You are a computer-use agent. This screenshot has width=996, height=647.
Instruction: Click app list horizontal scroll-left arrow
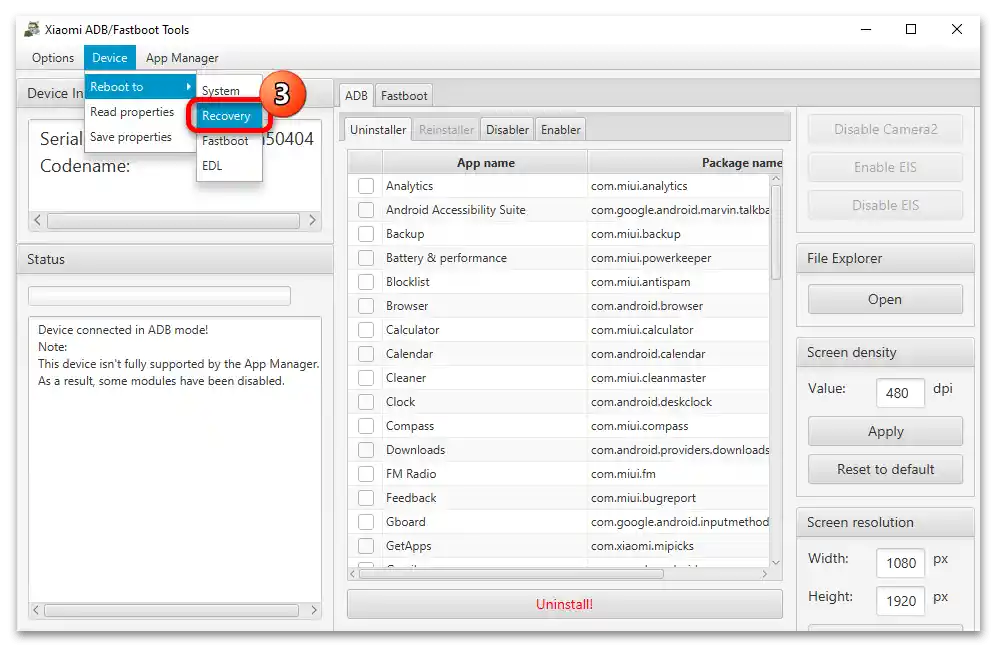pos(353,574)
